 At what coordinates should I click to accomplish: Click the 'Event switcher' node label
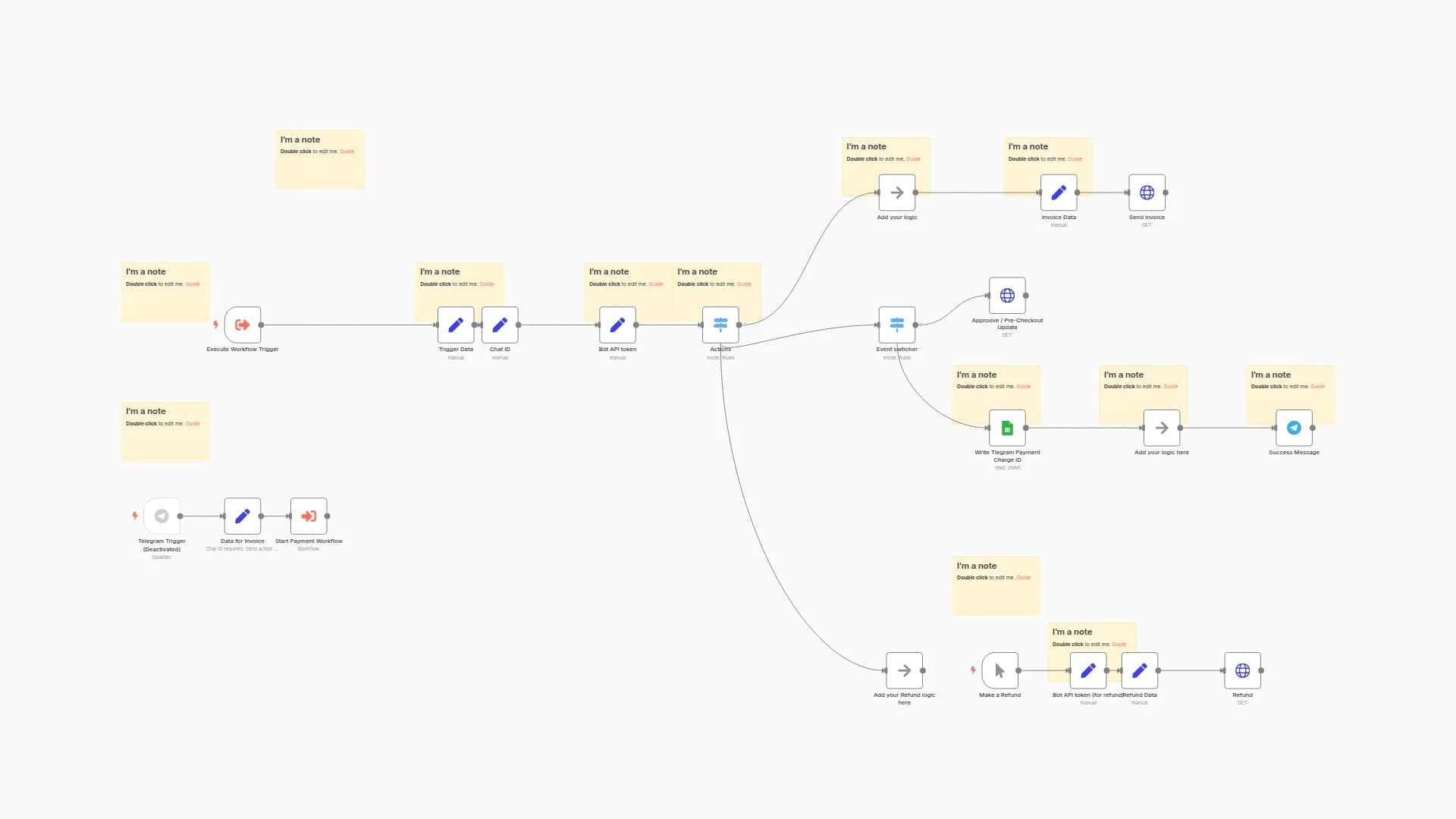tap(897, 350)
